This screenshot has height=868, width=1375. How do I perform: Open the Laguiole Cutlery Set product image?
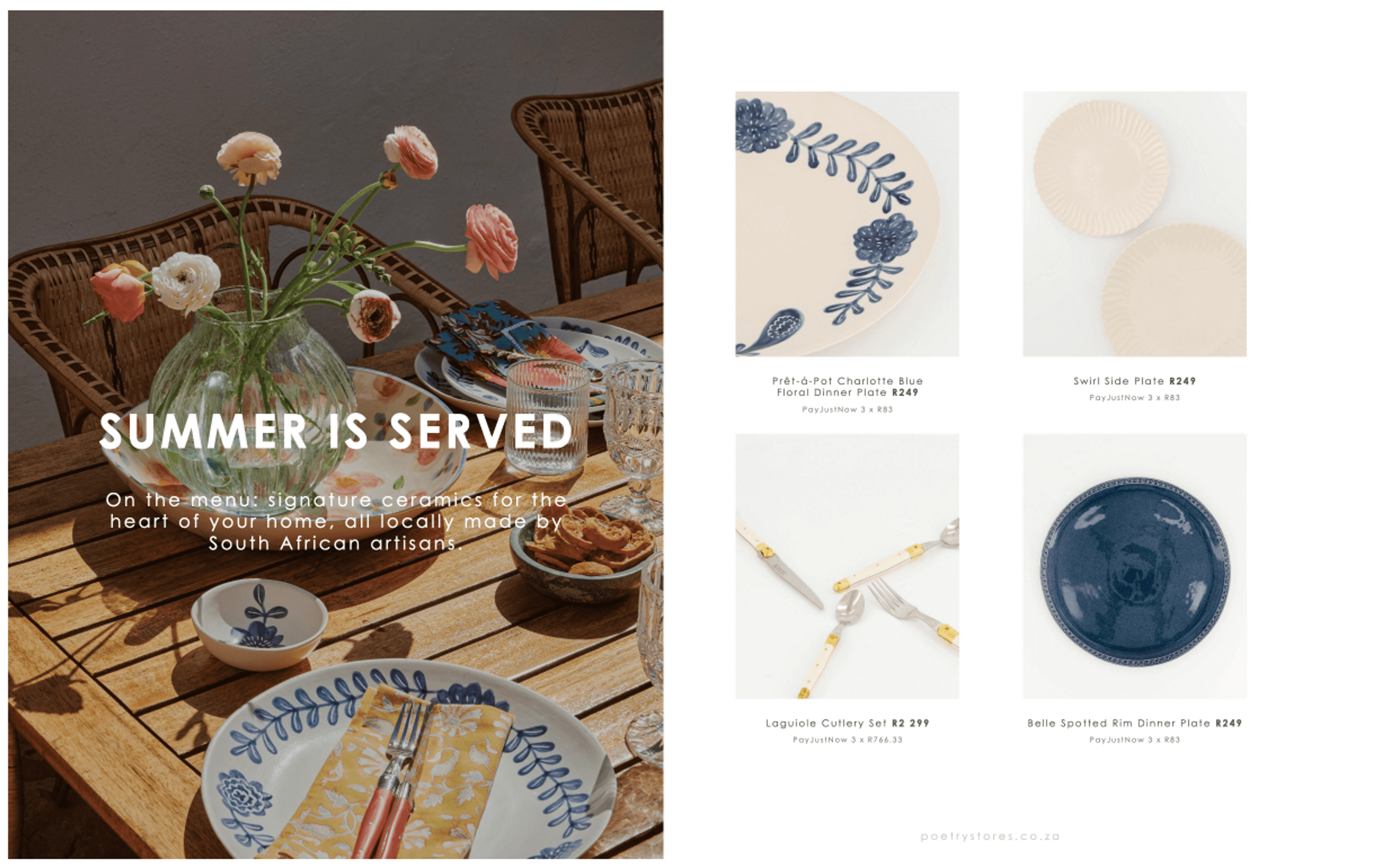coord(847,566)
